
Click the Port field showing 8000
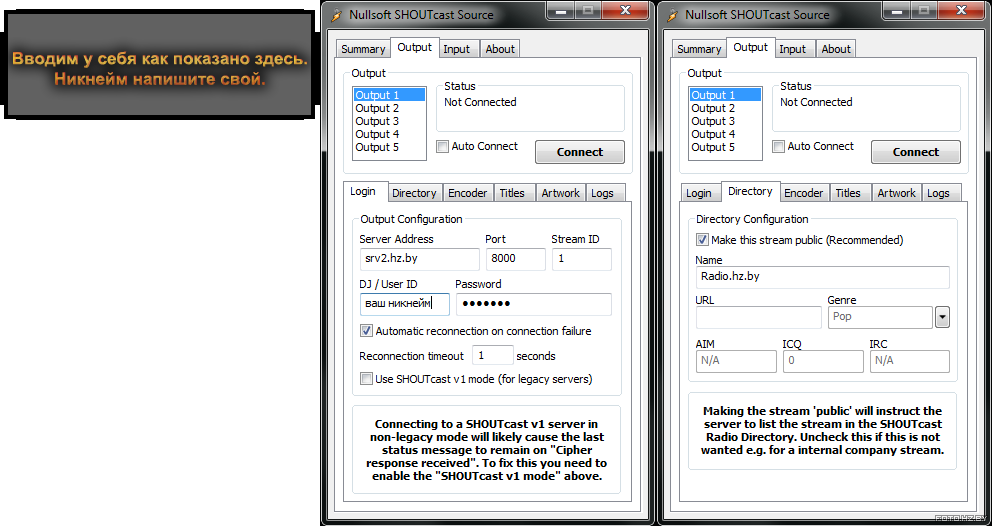point(516,259)
